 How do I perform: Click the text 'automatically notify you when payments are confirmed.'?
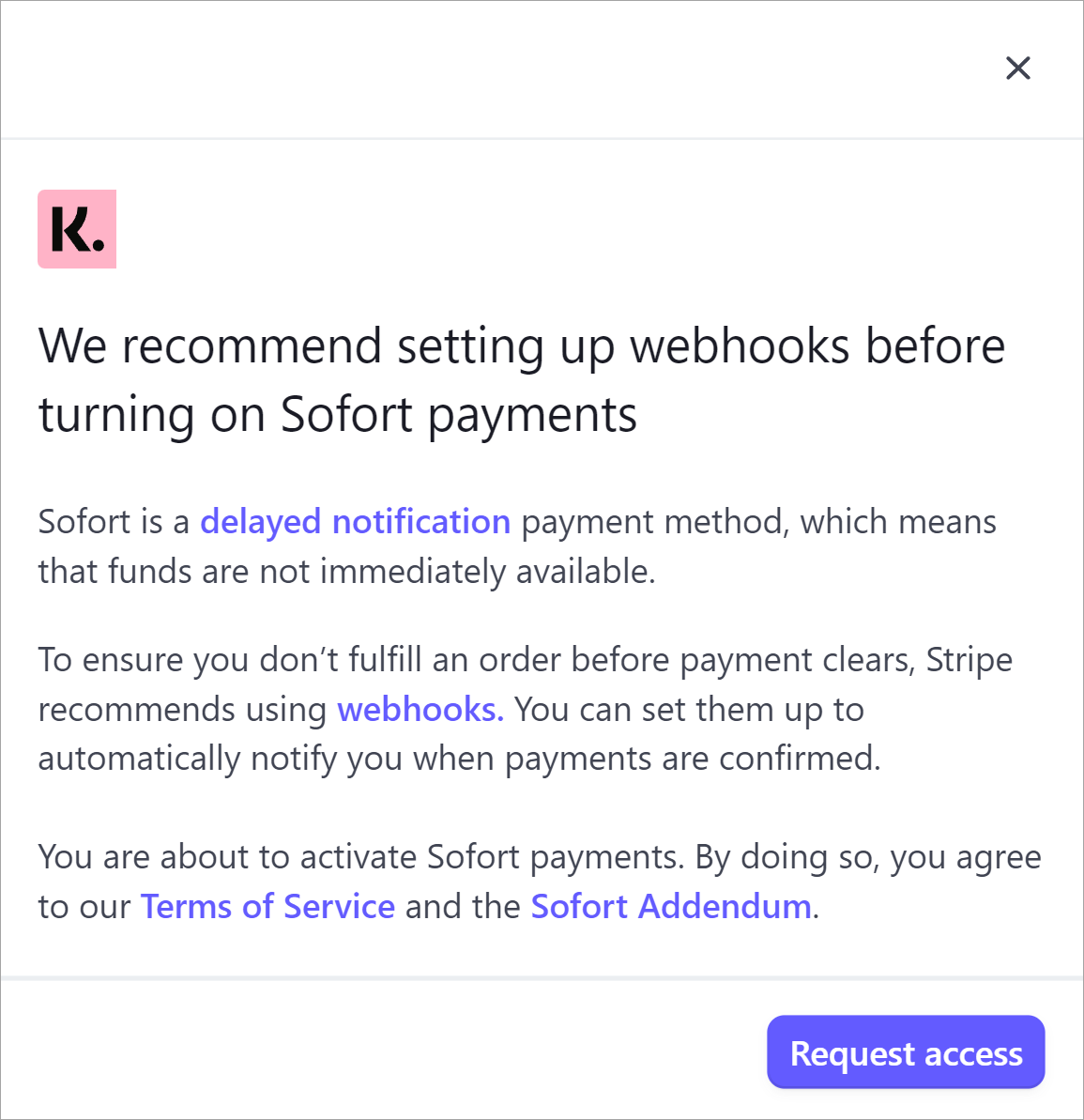click(x=460, y=759)
